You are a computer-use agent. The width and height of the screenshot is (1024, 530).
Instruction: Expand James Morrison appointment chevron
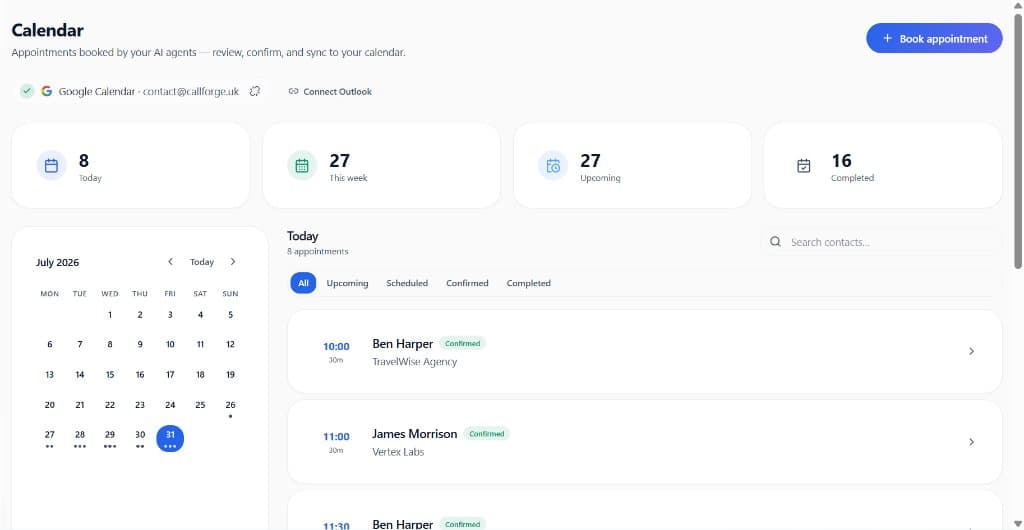(971, 442)
